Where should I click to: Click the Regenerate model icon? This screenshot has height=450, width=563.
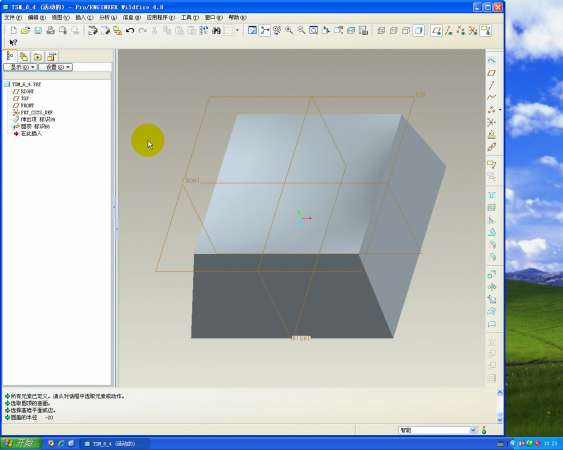[x=93, y=31]
